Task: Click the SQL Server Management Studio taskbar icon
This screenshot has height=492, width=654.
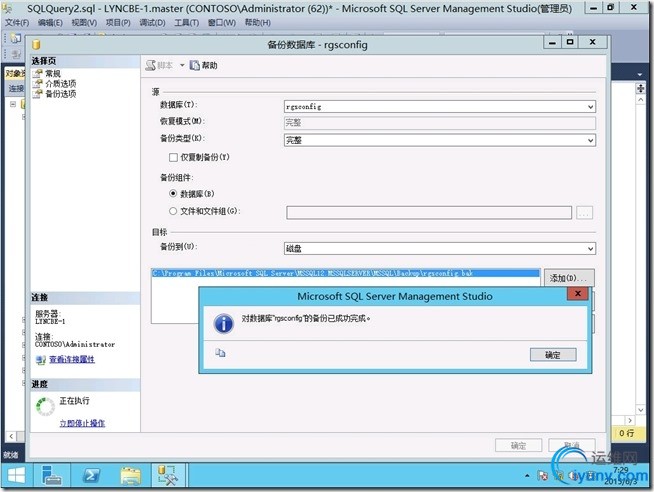Action: point(169,475)
